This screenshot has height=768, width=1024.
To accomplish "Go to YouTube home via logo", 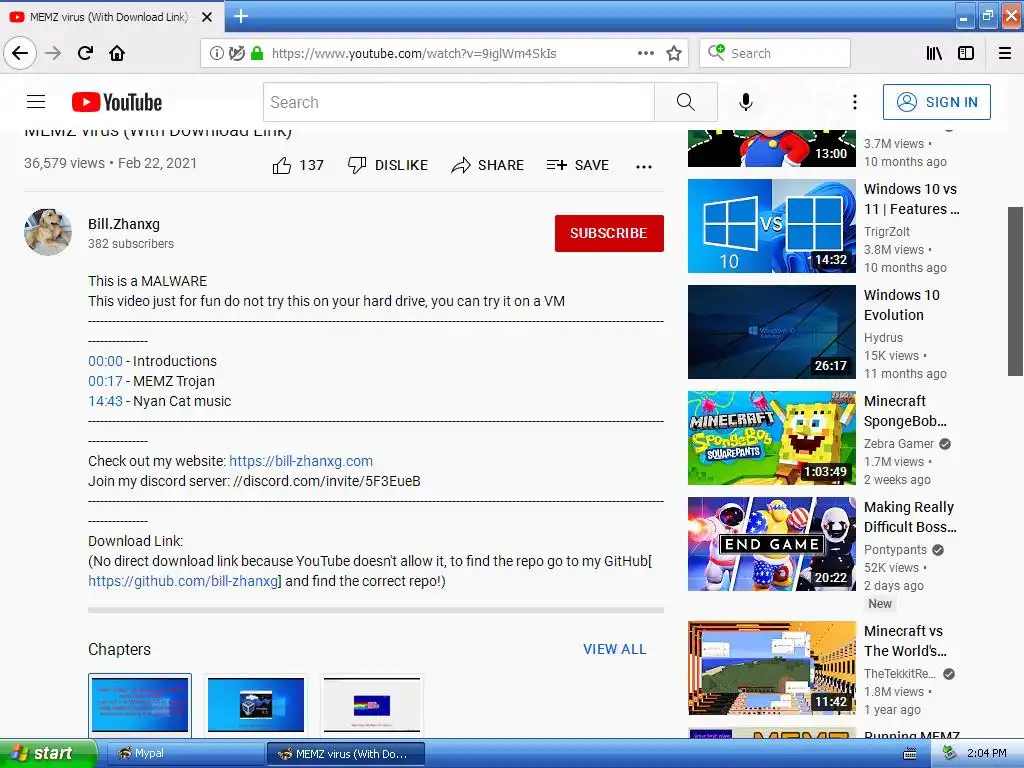I will tap(117, 102).
